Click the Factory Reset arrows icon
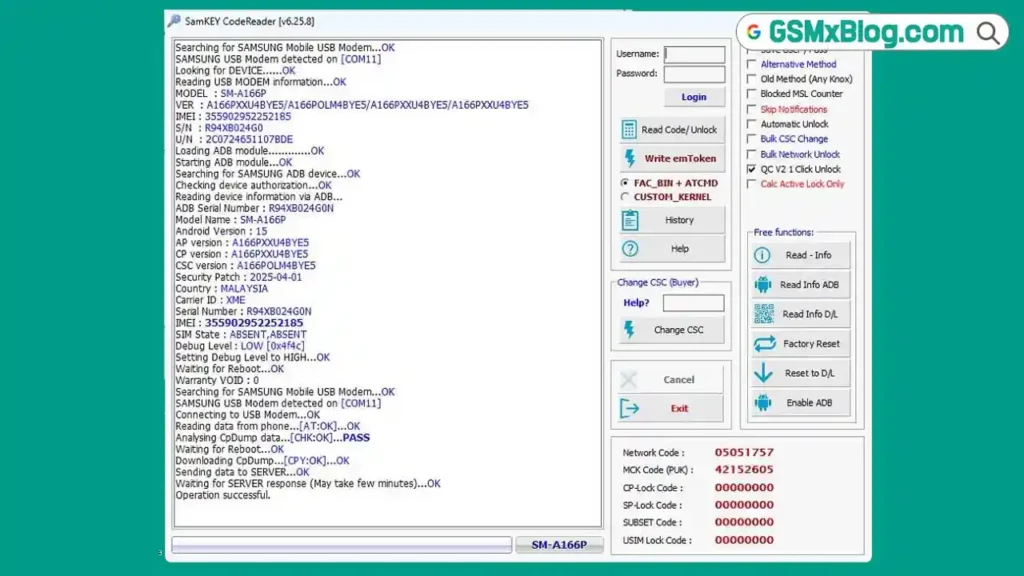The width and height of the screenshot is (1024, 576). [x=764, y=344]
